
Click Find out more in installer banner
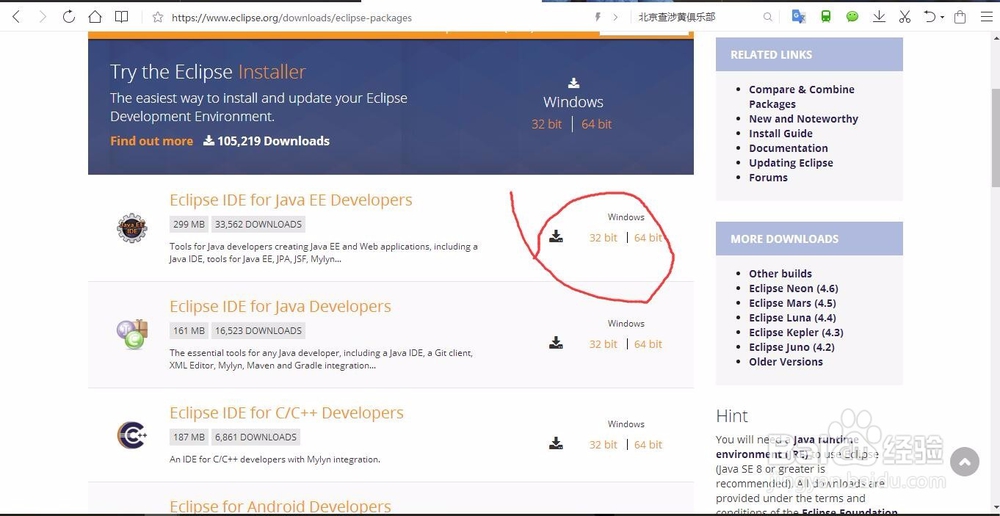(151, 141)
